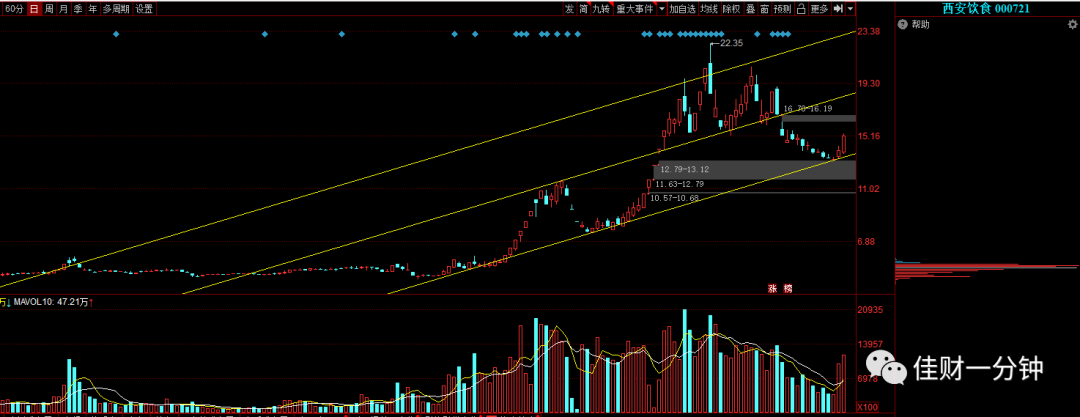Toggle the 九转 indicator
1080x417 pixels.
click(x=601, y=9)
